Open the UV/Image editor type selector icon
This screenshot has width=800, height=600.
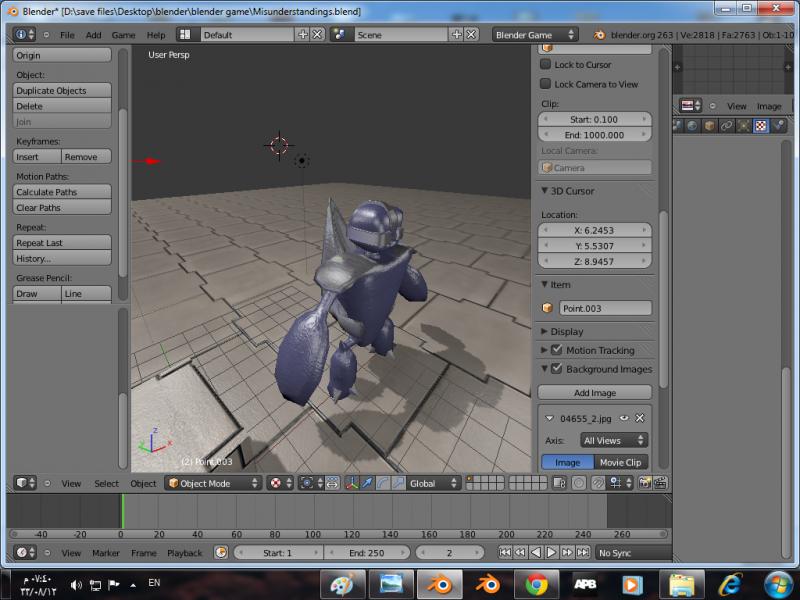pos(691,106)
